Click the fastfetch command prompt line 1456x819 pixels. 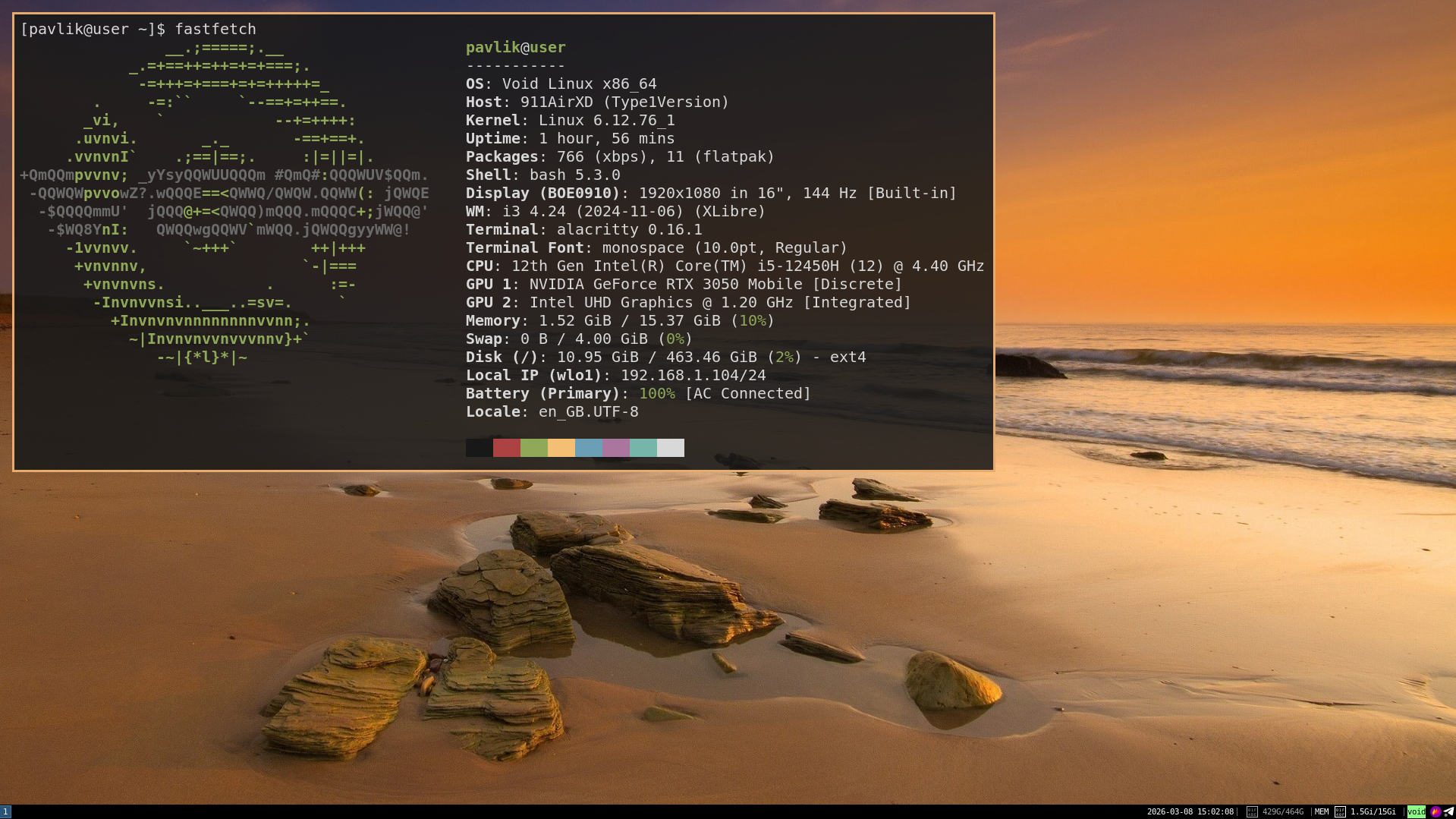pos(138,29)
